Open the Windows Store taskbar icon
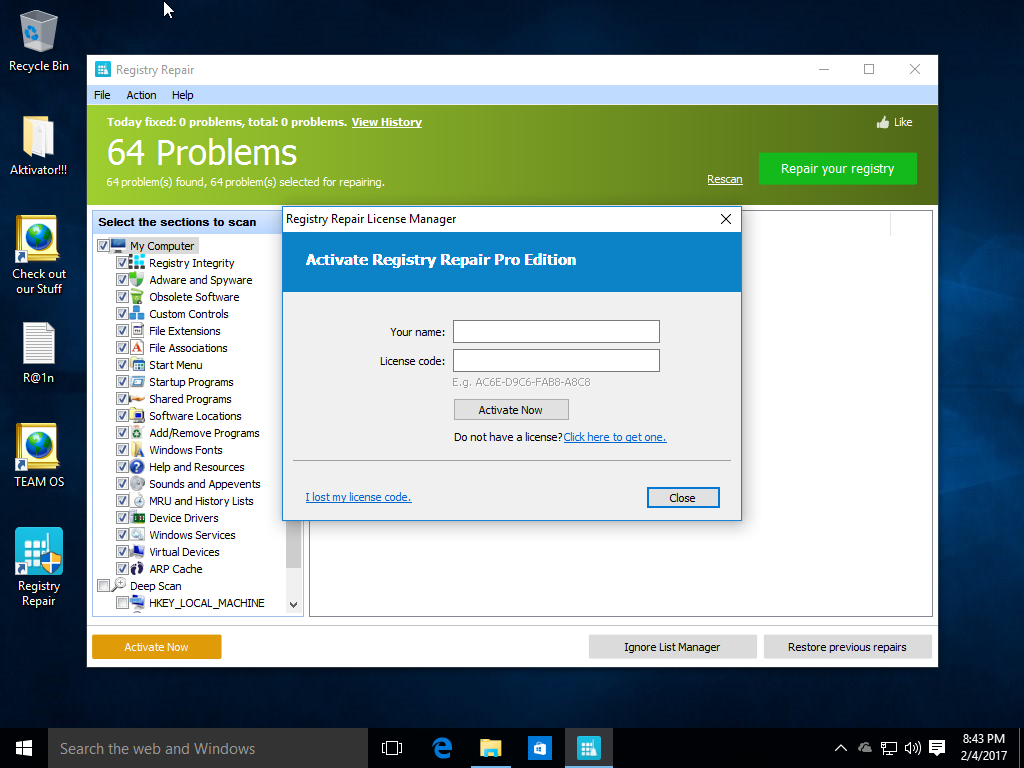 pyautogui.click(x=539, y=748)
